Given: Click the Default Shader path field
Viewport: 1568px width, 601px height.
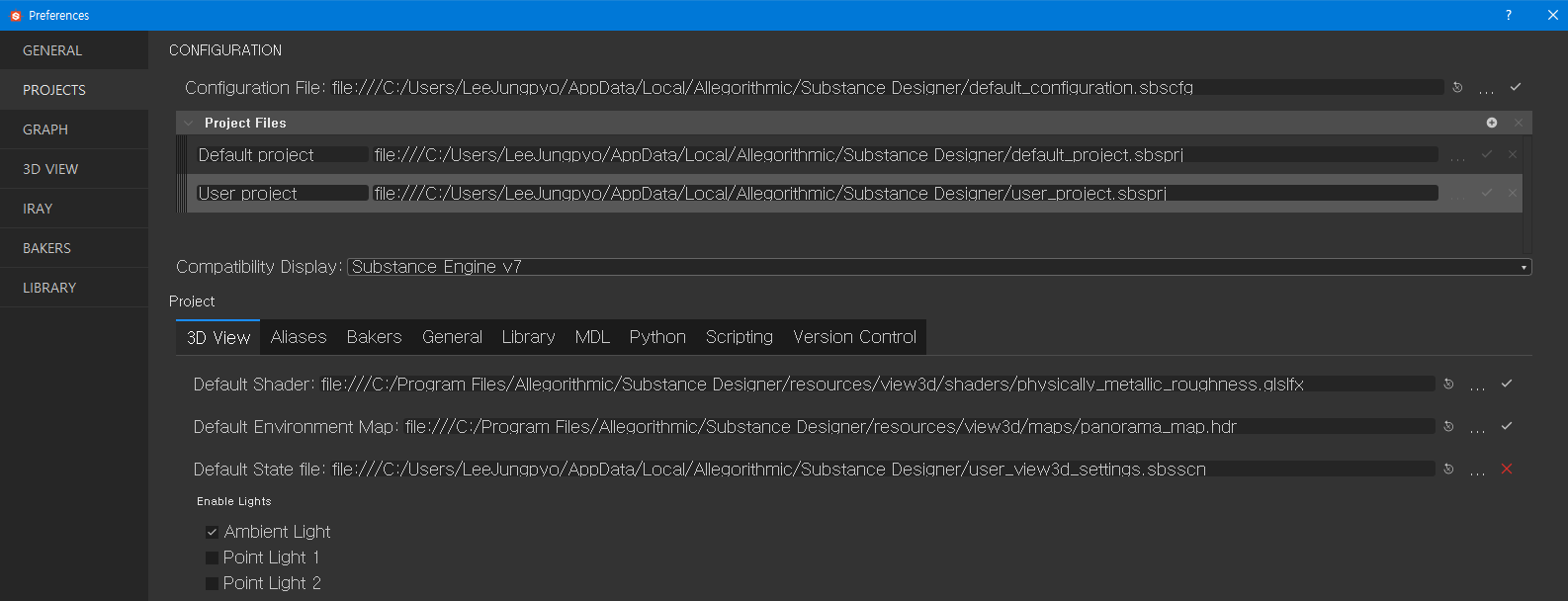Looking at the screenshot, I should [877, 384].
